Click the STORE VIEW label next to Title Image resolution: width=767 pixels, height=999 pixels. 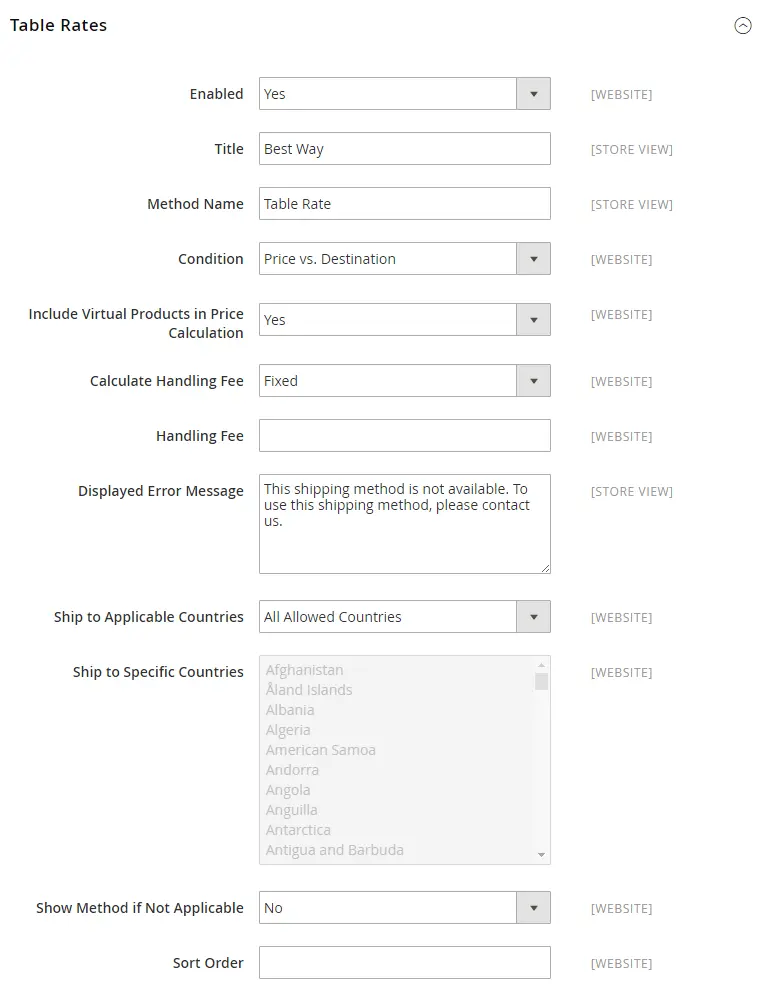(x=631, y=149)
